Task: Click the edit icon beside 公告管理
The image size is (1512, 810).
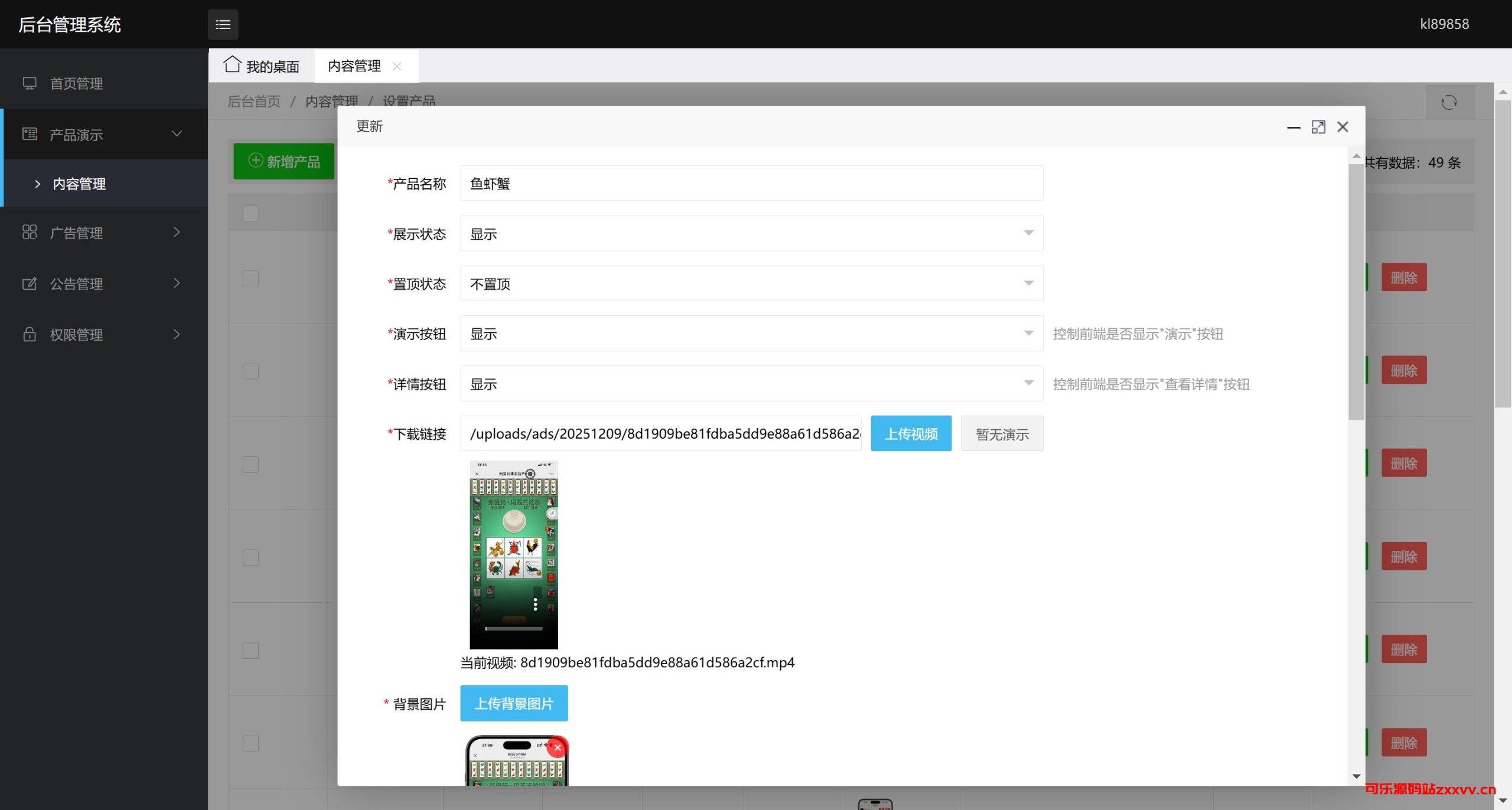Action: pos(30,284)
